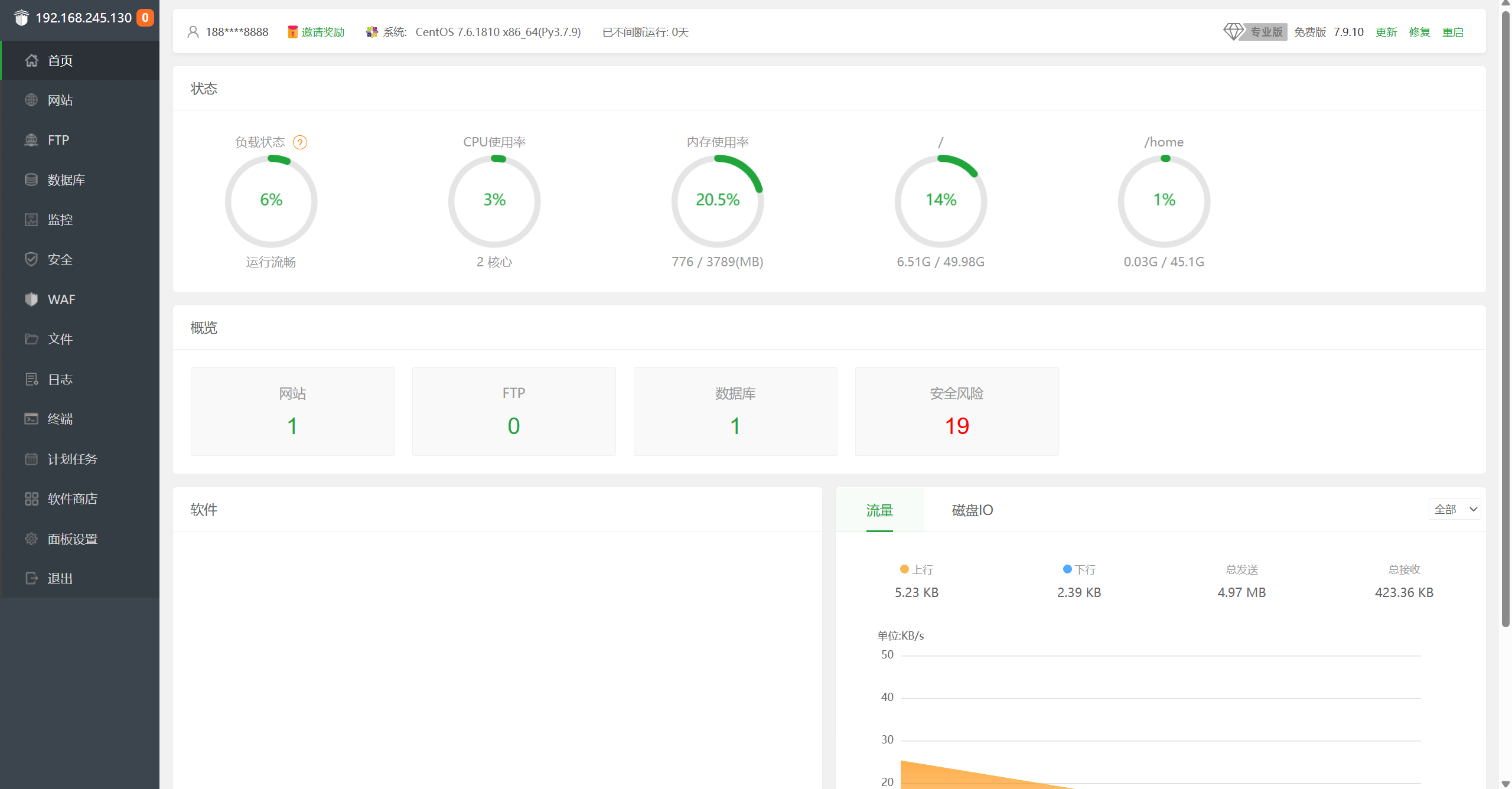The image size is (1512, 789).
Task: Click the 423.36 KB 总接收 value
Action: click(x=1404, y=592)
